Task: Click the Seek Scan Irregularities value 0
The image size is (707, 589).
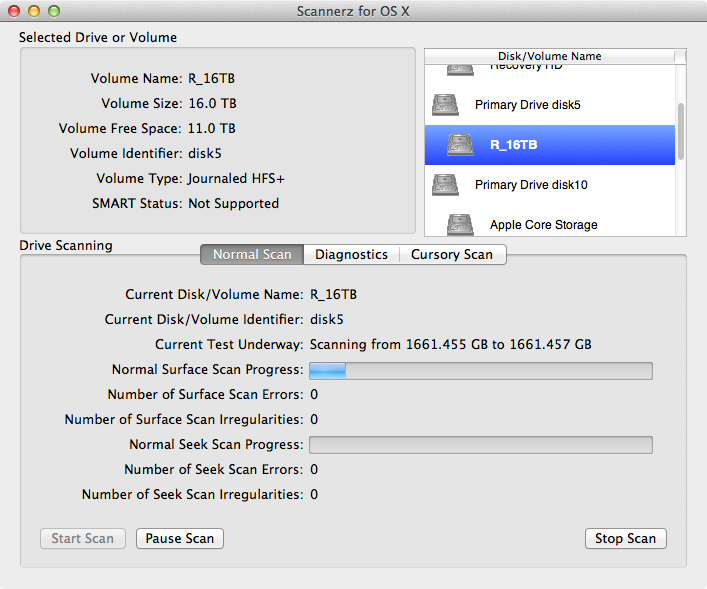Action: pos(314,494)
